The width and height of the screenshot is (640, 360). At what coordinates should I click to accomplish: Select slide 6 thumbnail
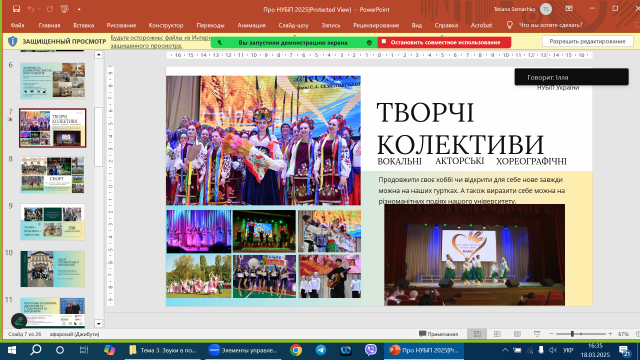coord(53,81)
